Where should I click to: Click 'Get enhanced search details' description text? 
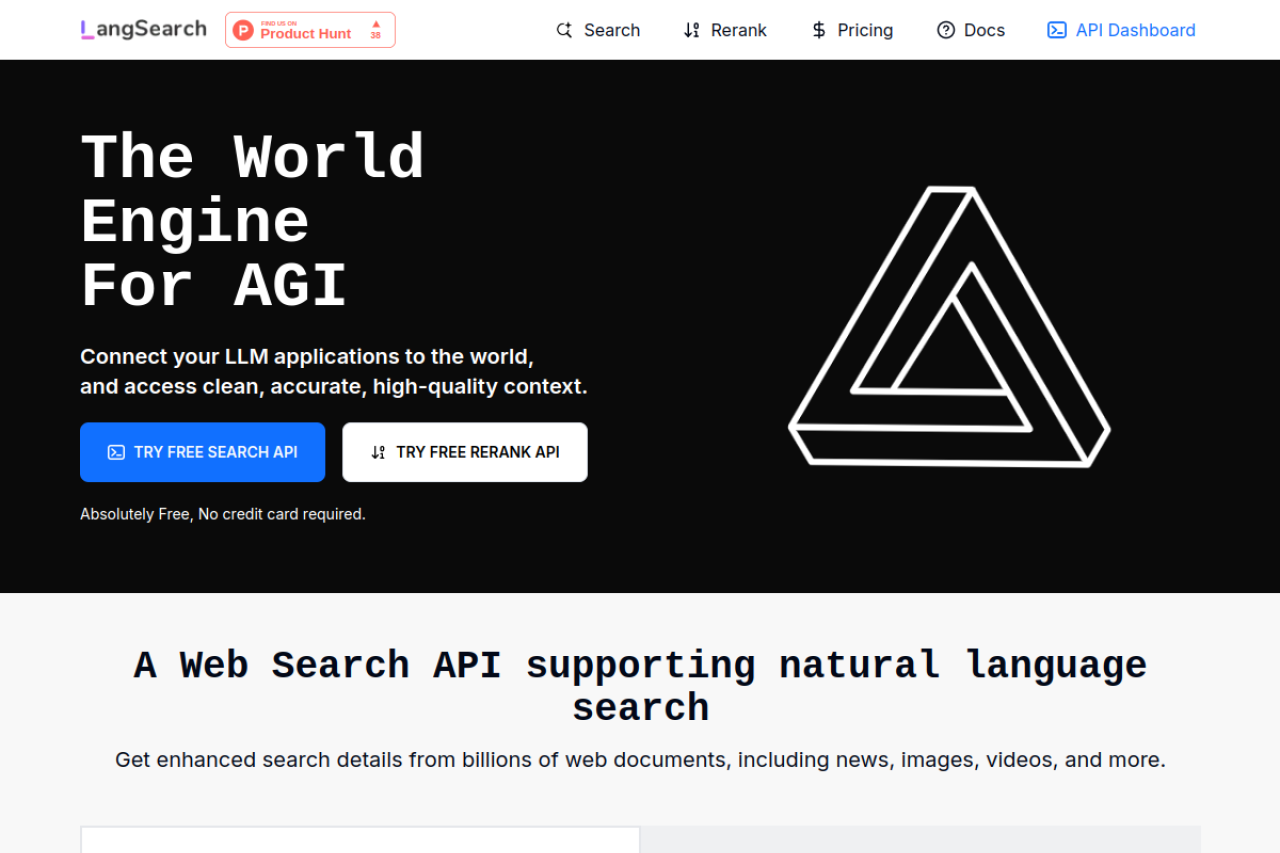640,760
